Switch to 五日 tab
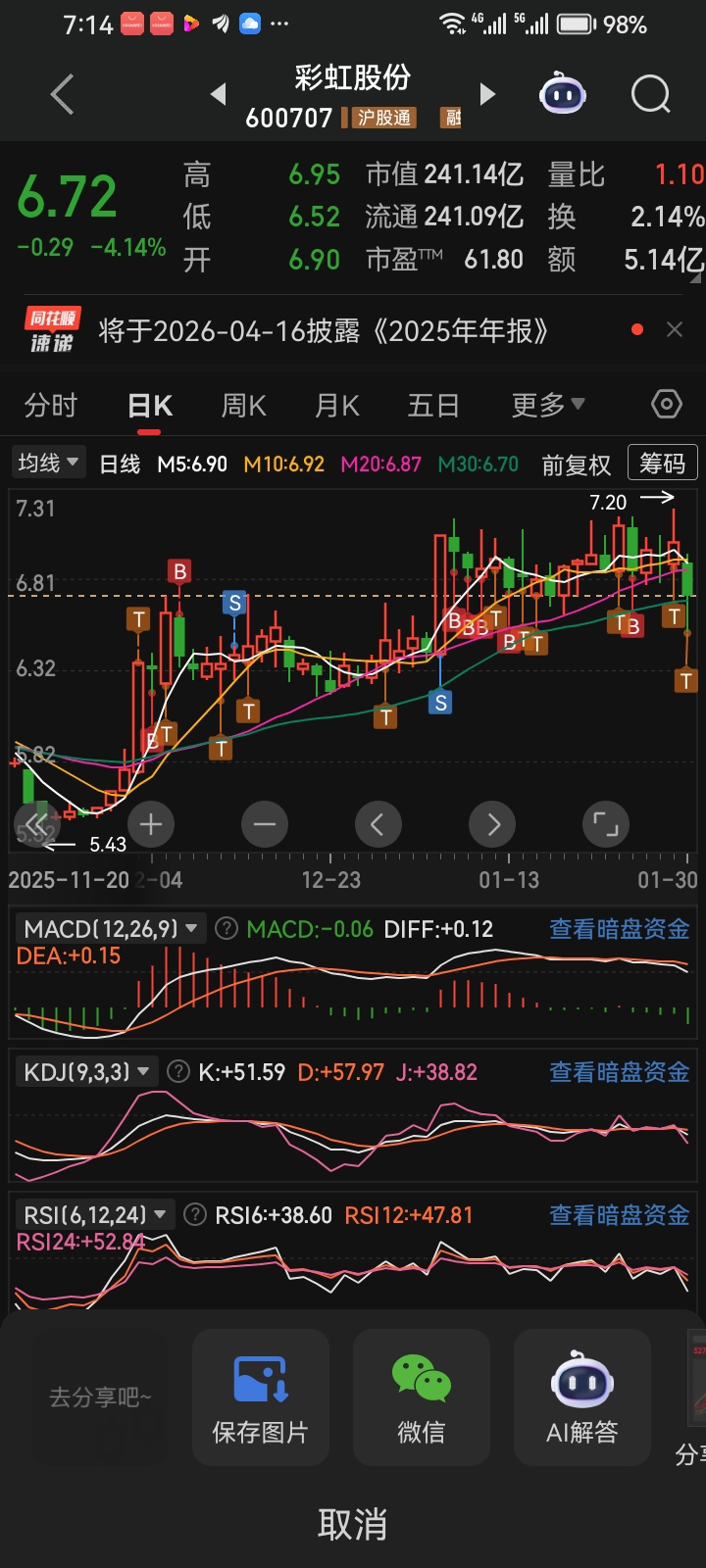 (433, 405)
